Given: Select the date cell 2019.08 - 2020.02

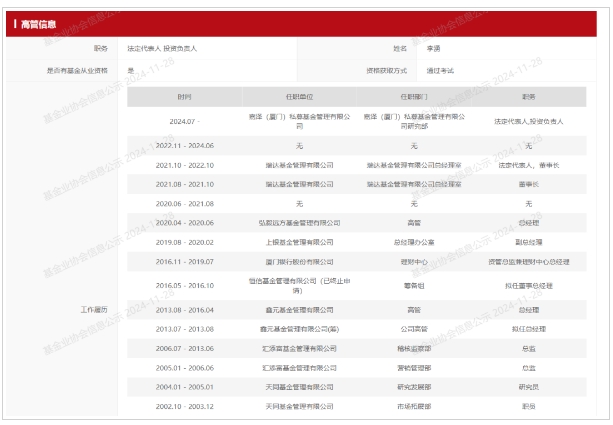Looking at the screenshot, I should click(x=185, y=242).
